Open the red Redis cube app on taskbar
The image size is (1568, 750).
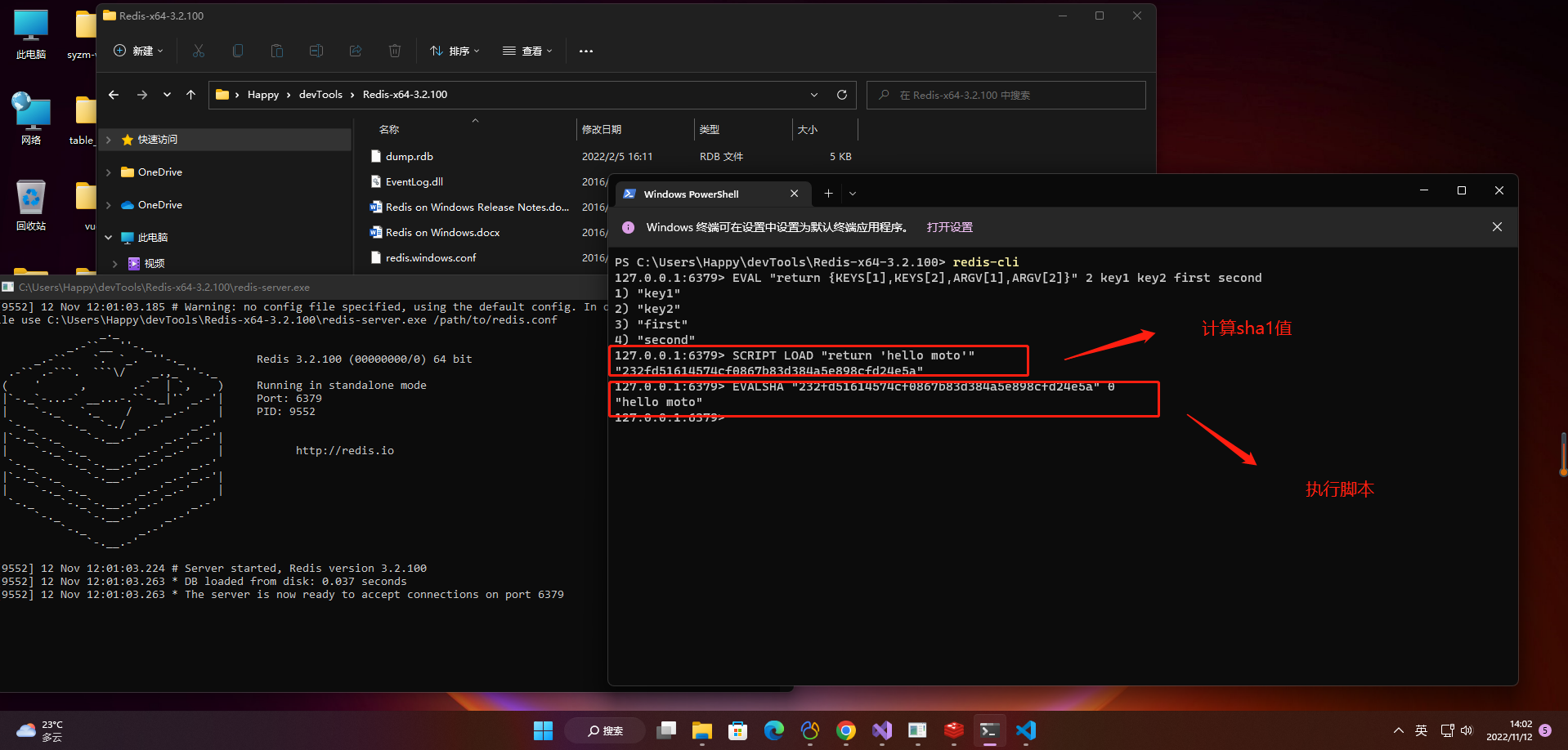[954, 730]
